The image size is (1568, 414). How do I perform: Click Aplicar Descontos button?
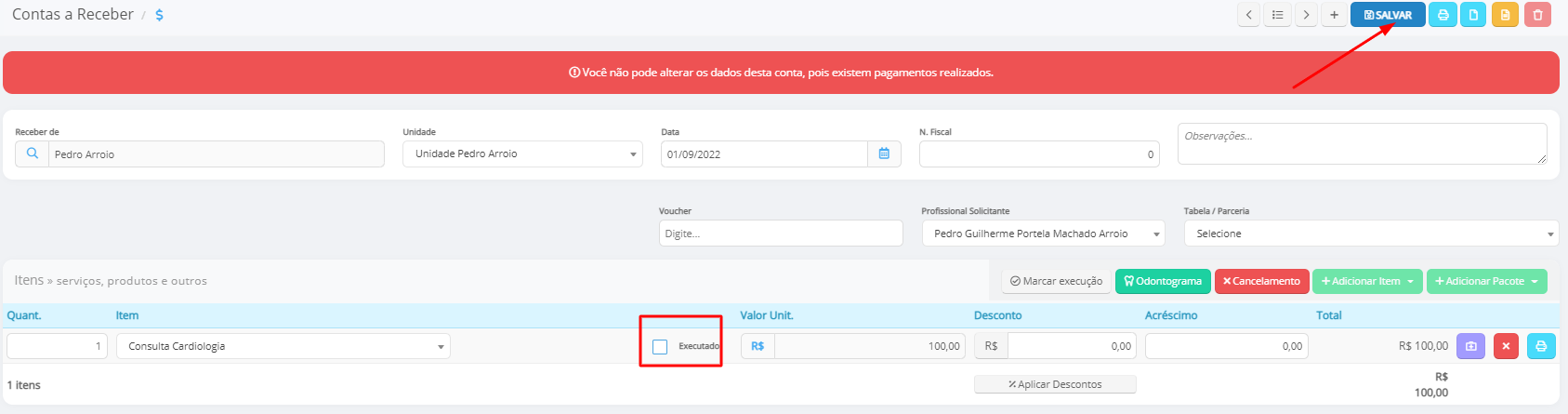pos(1055,384)
